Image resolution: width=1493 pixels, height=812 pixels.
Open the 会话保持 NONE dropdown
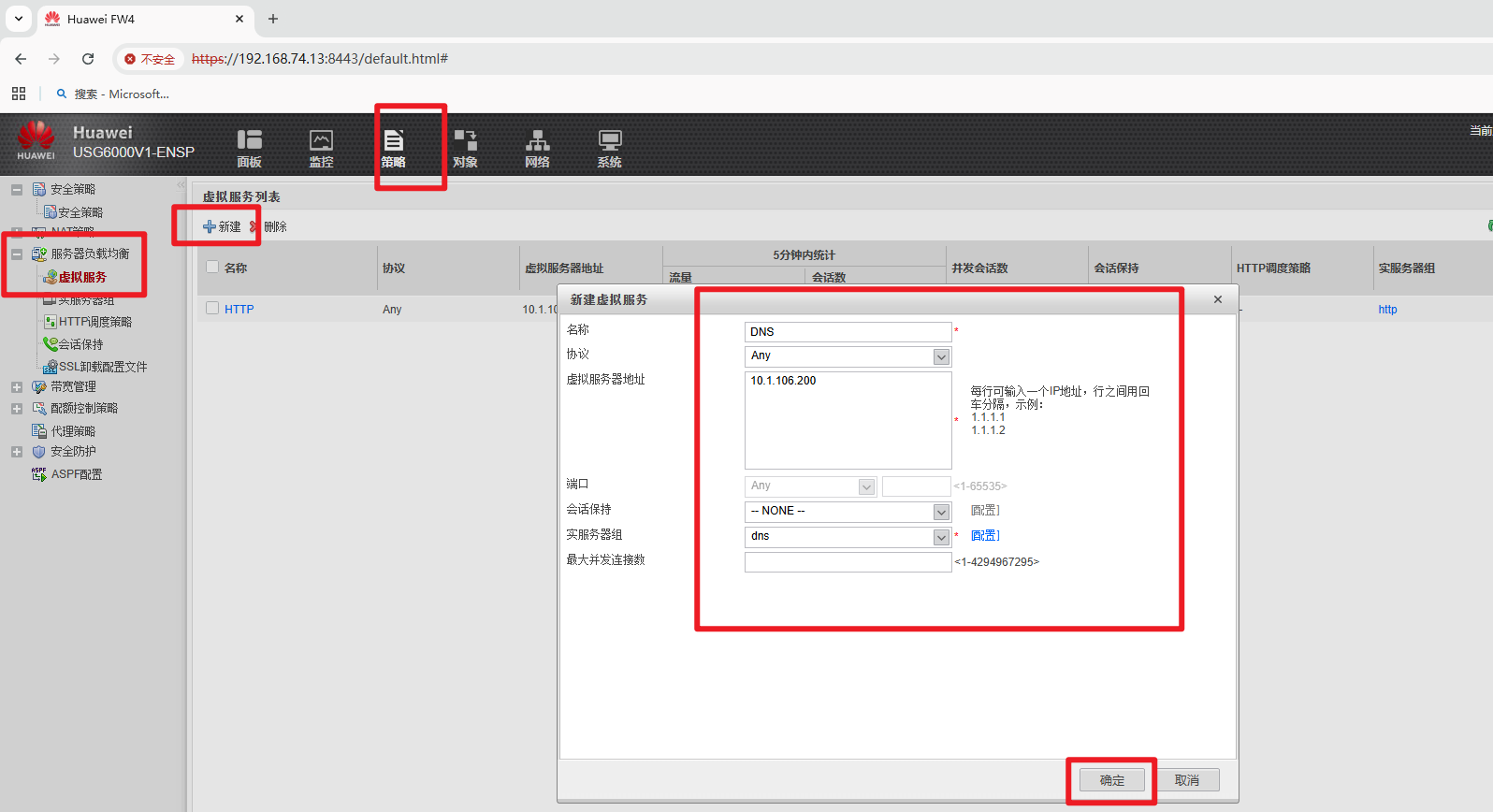click(941, 512)
